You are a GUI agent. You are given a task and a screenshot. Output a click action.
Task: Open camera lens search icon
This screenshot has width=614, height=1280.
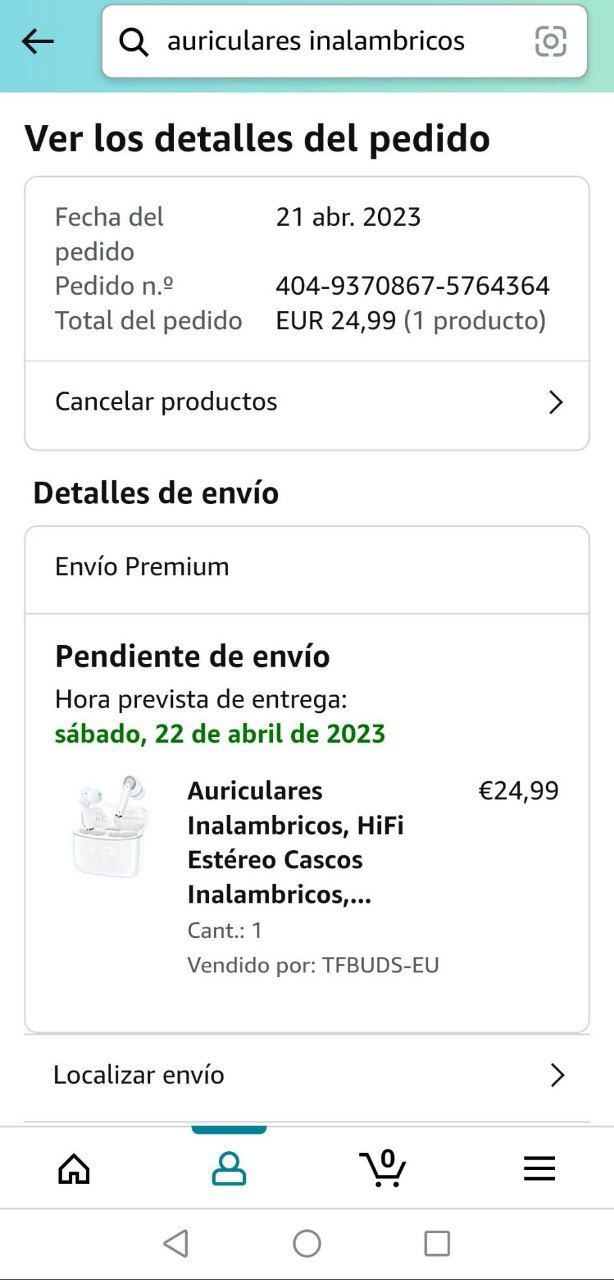[550, 42]
